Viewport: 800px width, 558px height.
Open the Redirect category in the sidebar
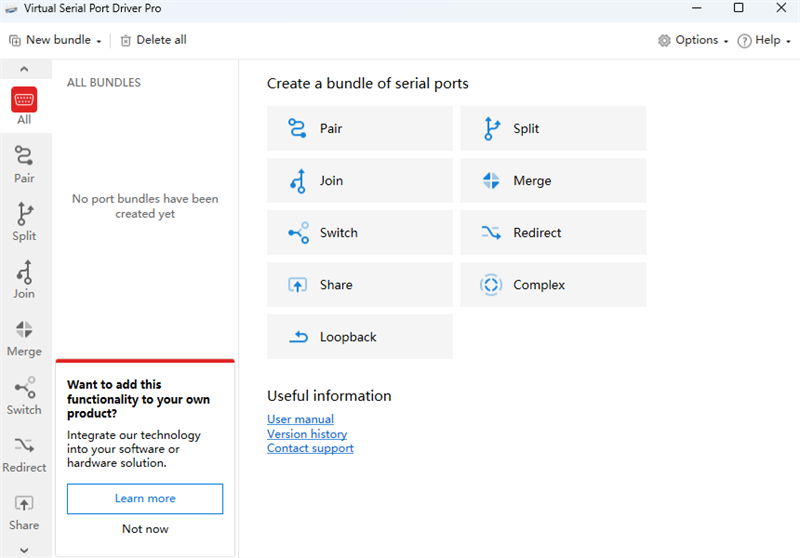(x=24, y=453)
